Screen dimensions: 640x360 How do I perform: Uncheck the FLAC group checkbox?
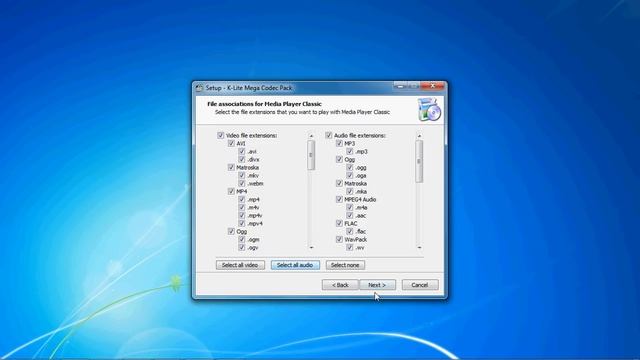tap(339, 223)
